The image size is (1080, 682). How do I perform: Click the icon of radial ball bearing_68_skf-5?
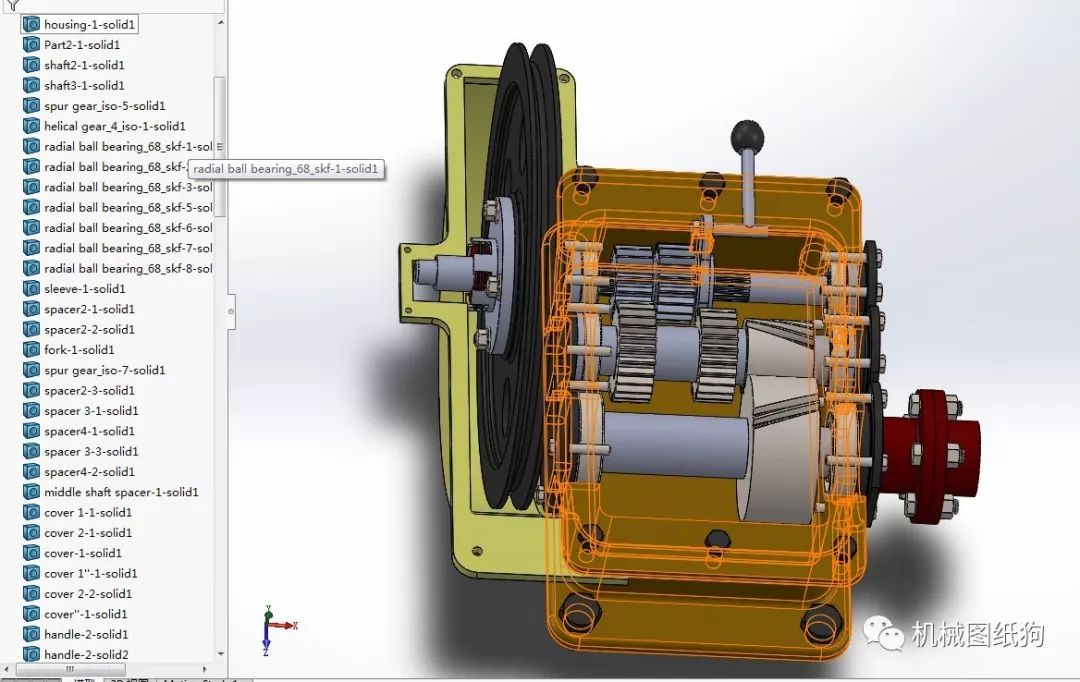coord(31,207)
